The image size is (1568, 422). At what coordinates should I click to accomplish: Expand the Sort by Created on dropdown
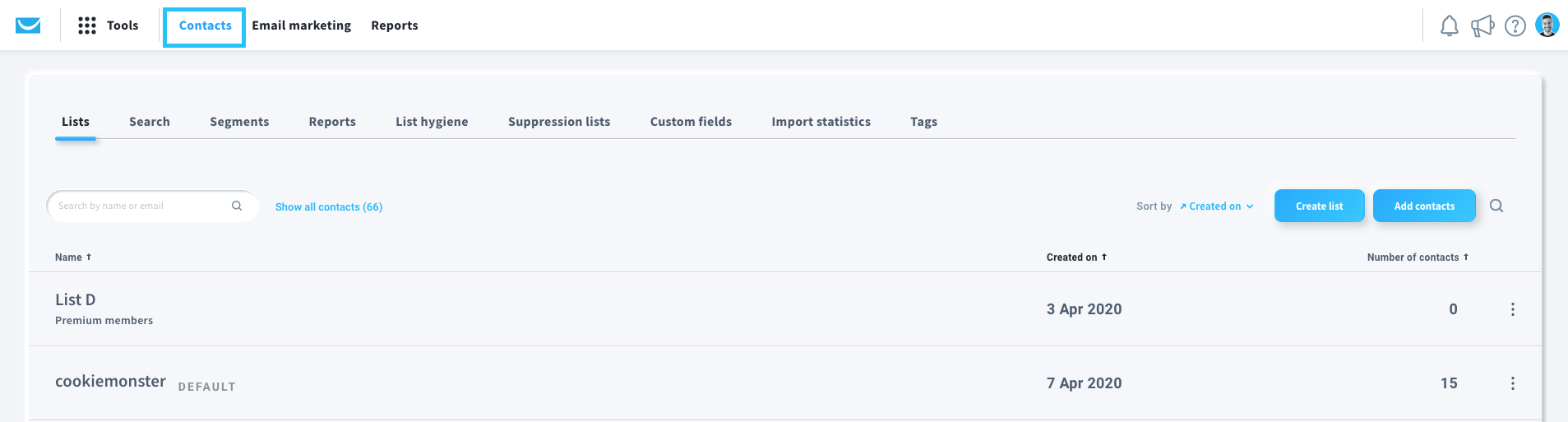1217,206
